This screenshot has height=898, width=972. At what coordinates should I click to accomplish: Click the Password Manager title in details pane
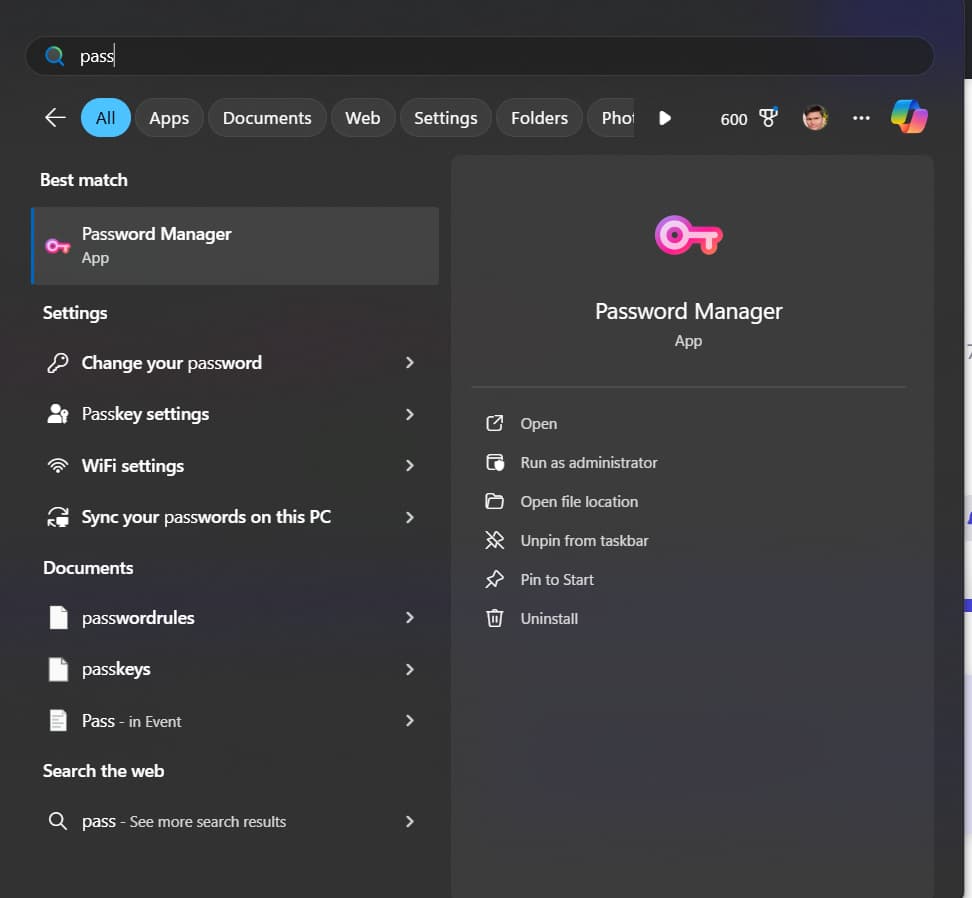(688, 311)
